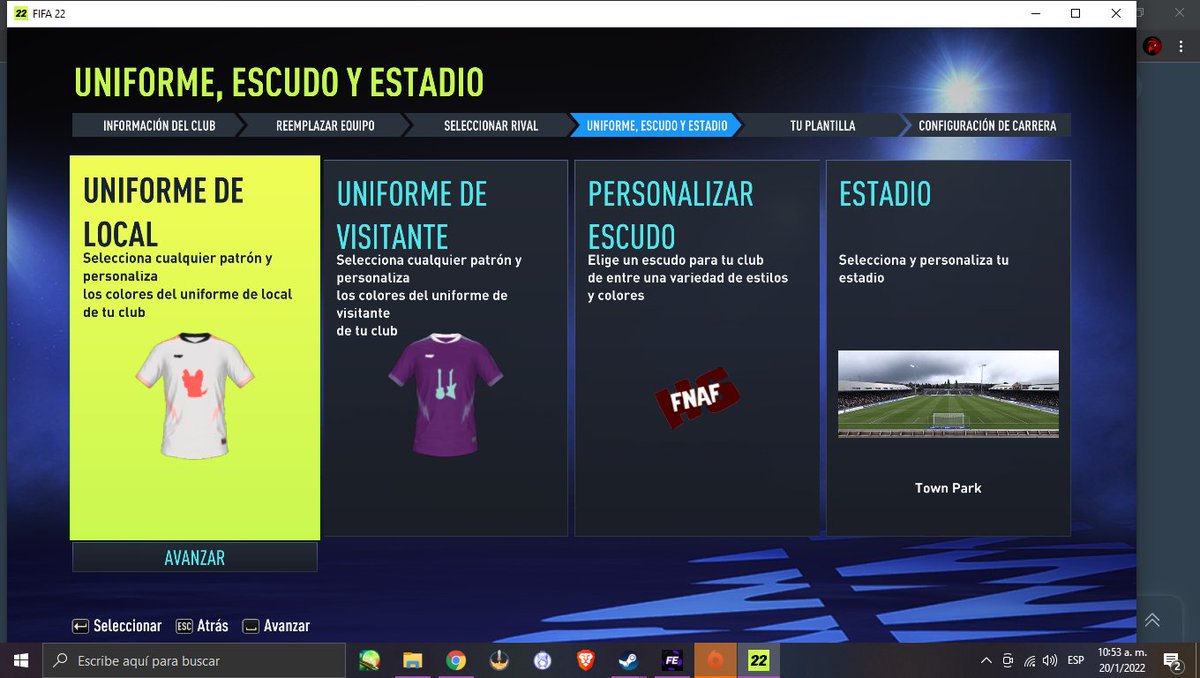Click the taskbar search box
The image size is (1200, 678).
point(195,660)
